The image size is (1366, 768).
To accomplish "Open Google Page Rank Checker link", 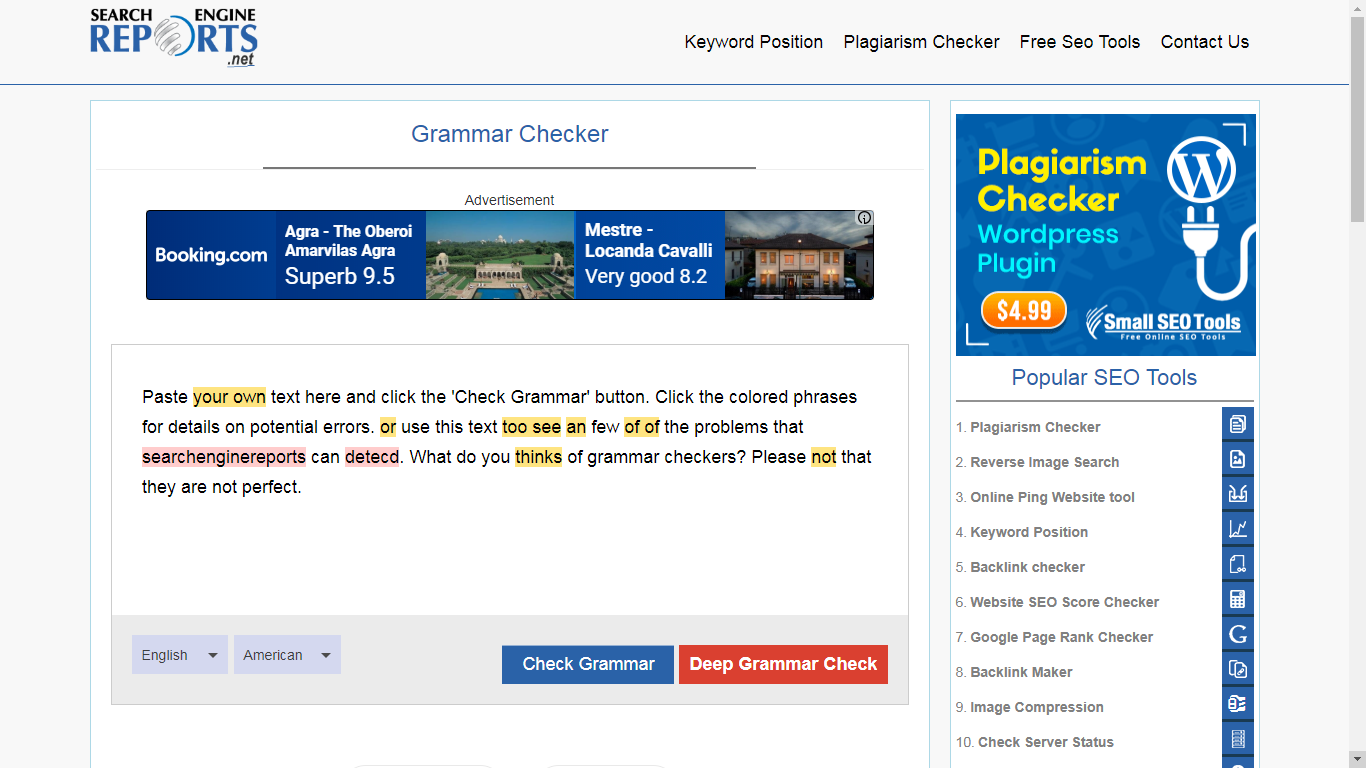I will pyautogui.click(x=1062, y=637).
